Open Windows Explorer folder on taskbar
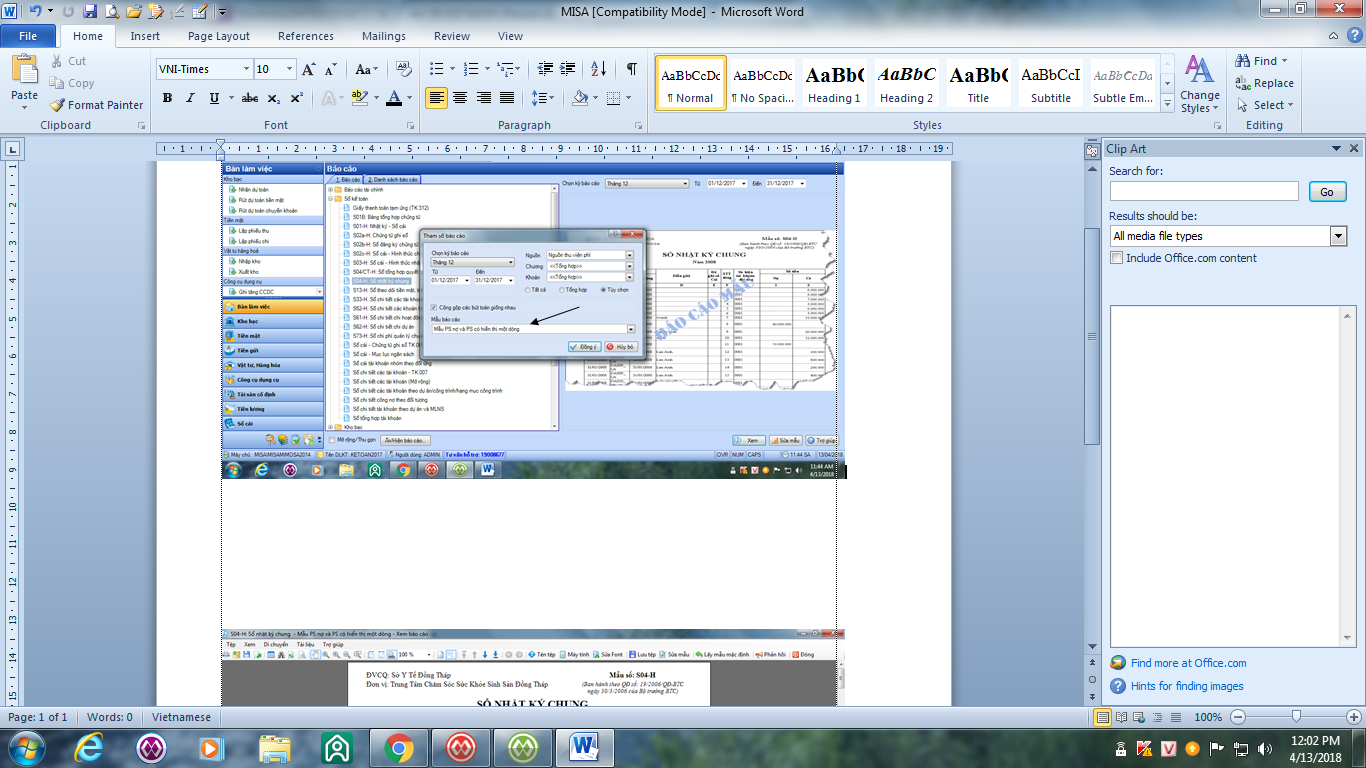 (x=275, y=748)
